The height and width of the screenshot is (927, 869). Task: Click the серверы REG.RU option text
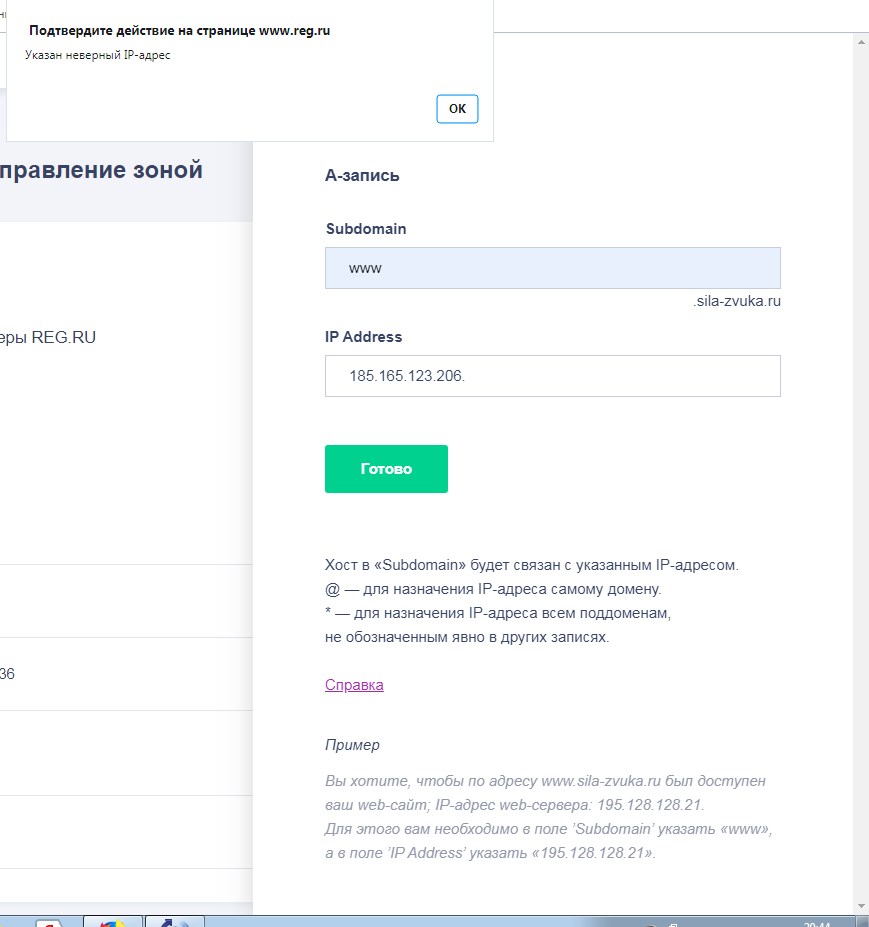coord(48,337)
